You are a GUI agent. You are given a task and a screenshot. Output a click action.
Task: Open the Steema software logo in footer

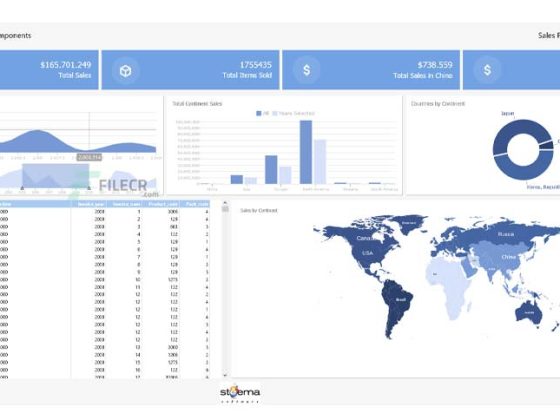coord(240,394)
